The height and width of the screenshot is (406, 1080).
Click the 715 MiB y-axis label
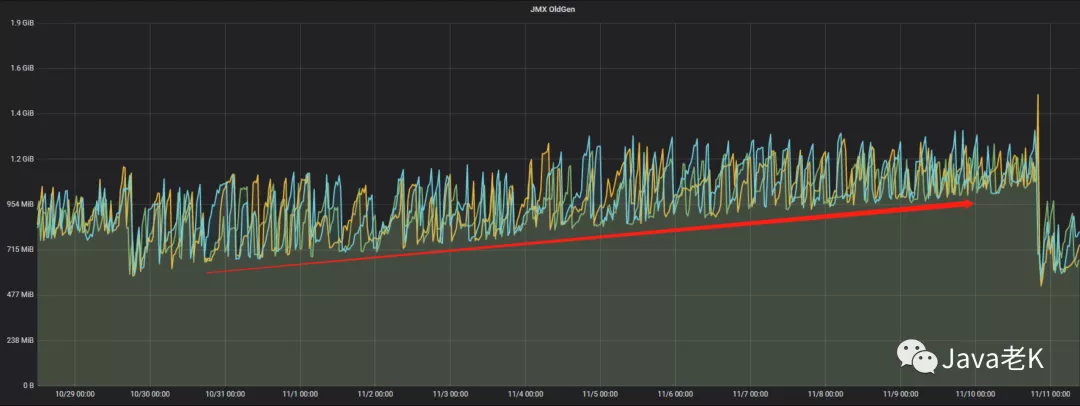(19, 250)
